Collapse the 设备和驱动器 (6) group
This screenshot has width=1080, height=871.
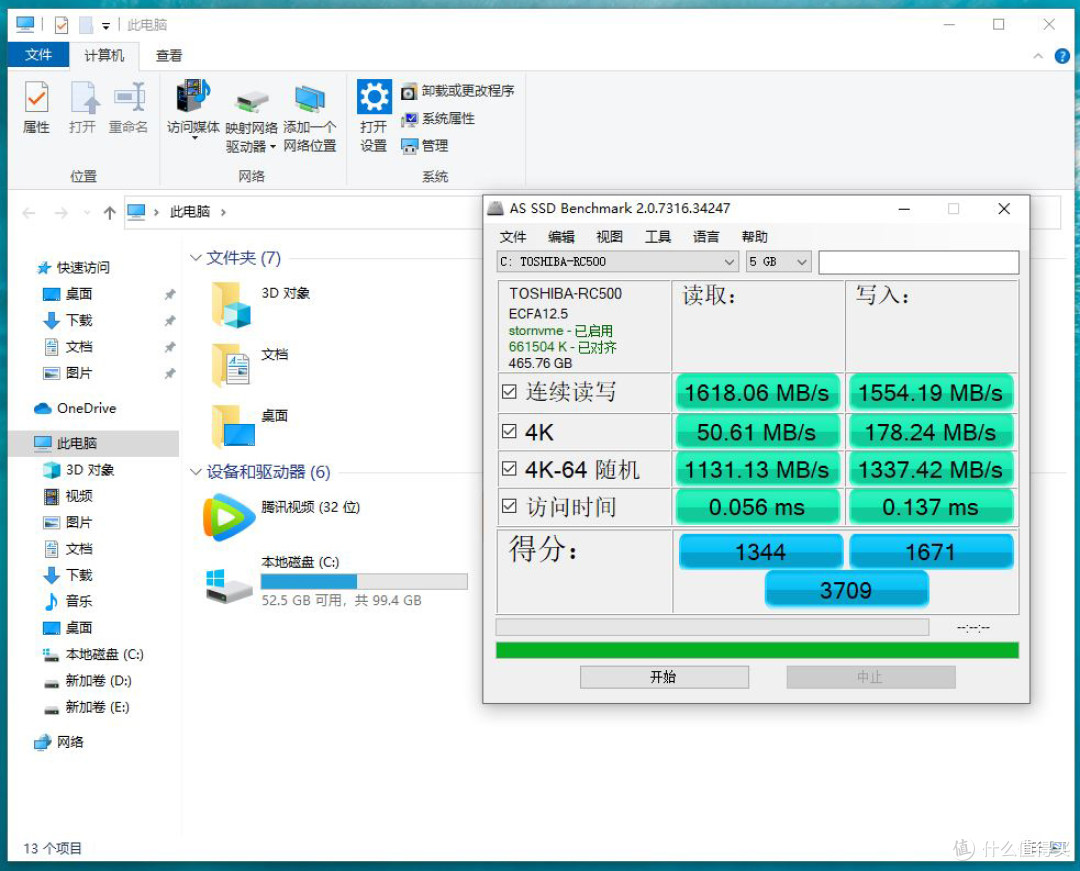tap(196, 472)
